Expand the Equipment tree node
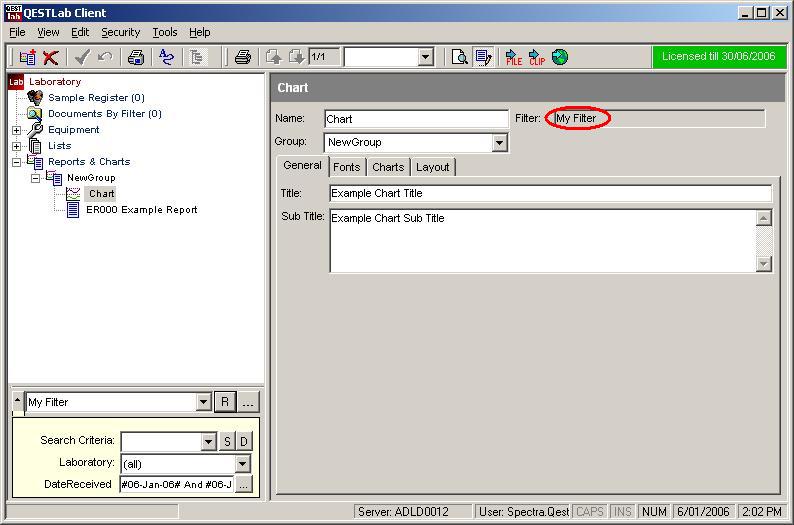 [16, 130]
